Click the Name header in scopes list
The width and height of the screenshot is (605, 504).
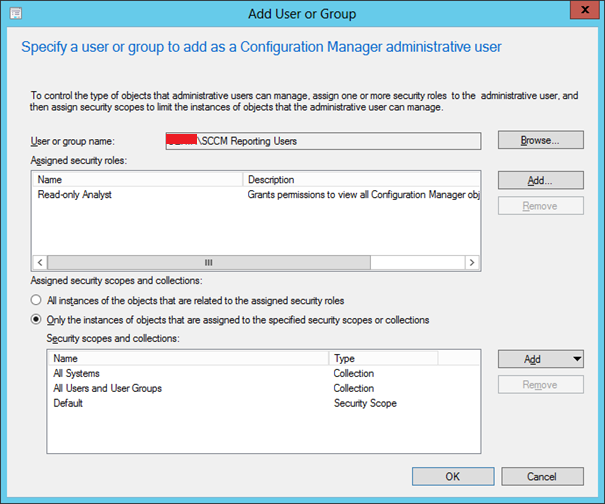(x=188, y=358)
